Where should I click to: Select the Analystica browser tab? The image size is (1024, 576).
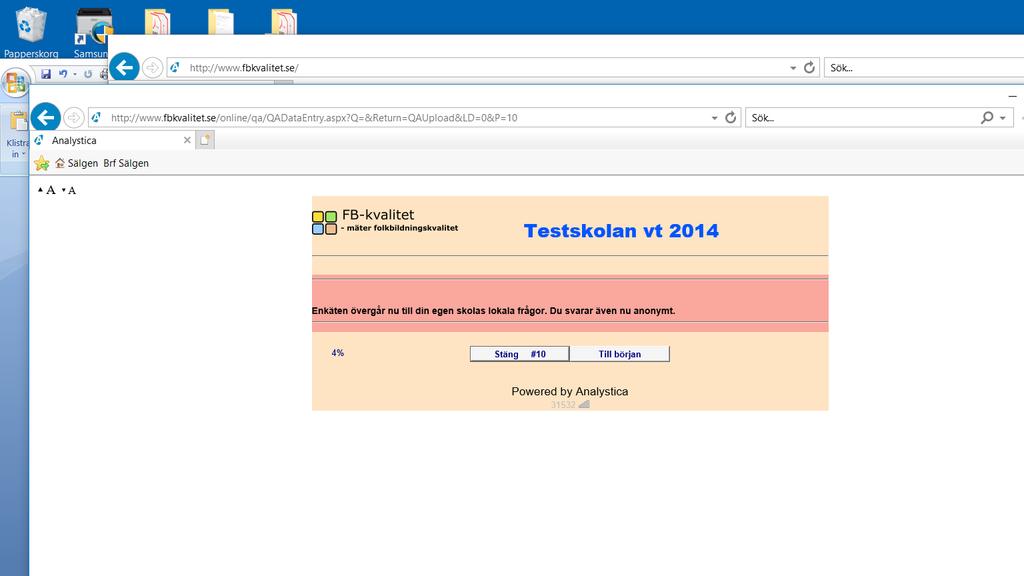111,140
